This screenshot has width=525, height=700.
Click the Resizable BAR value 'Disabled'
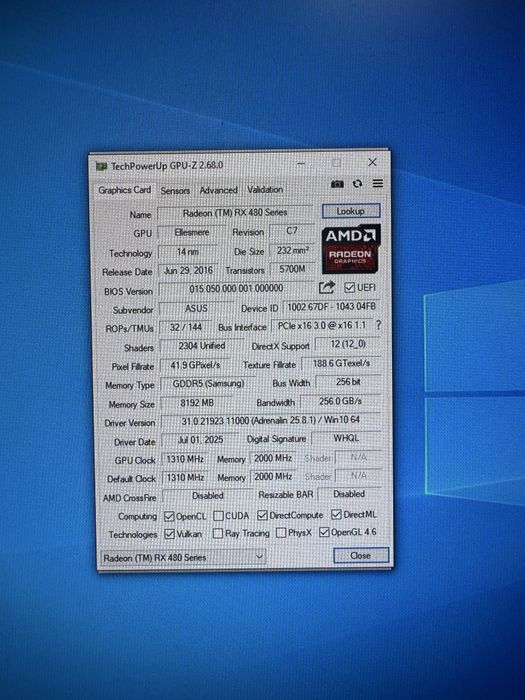349,494
